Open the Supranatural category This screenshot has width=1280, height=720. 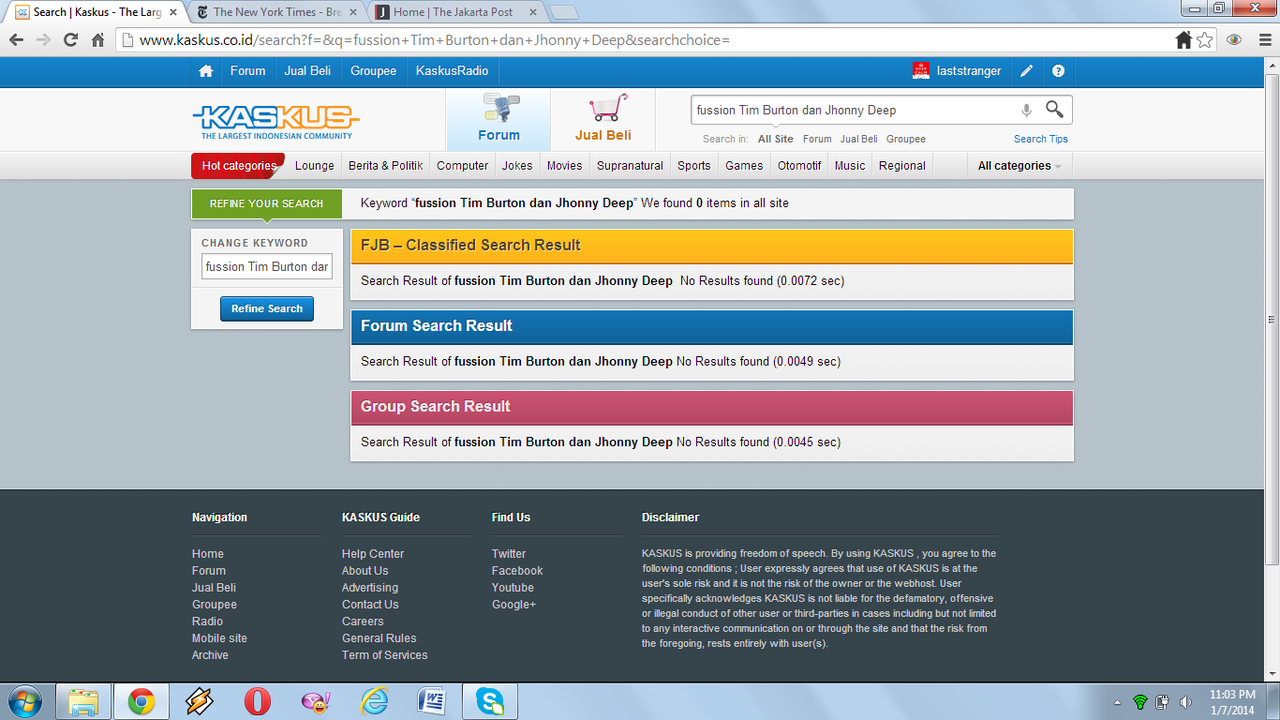[630, 166]
